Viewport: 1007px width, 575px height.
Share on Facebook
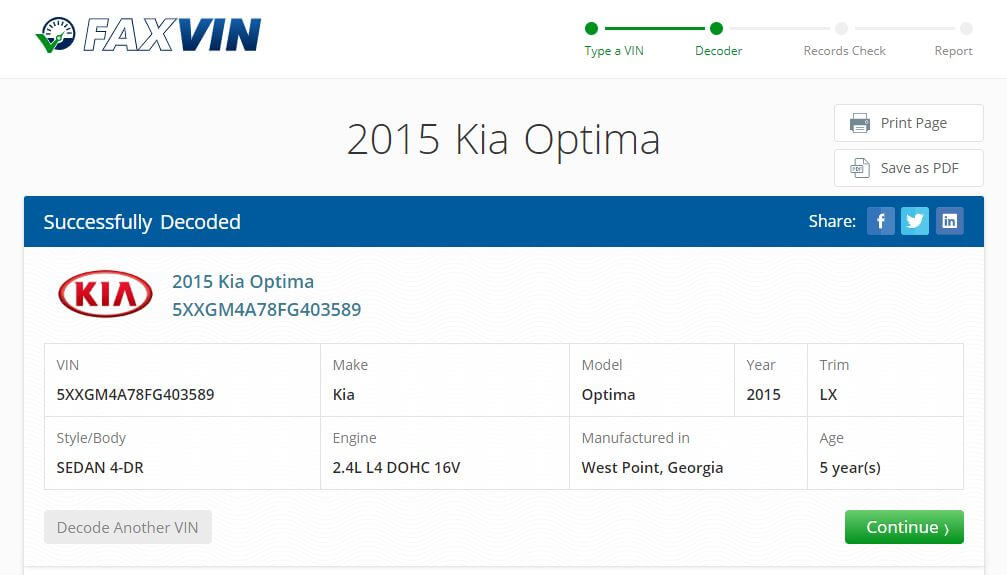coord(880,221)
